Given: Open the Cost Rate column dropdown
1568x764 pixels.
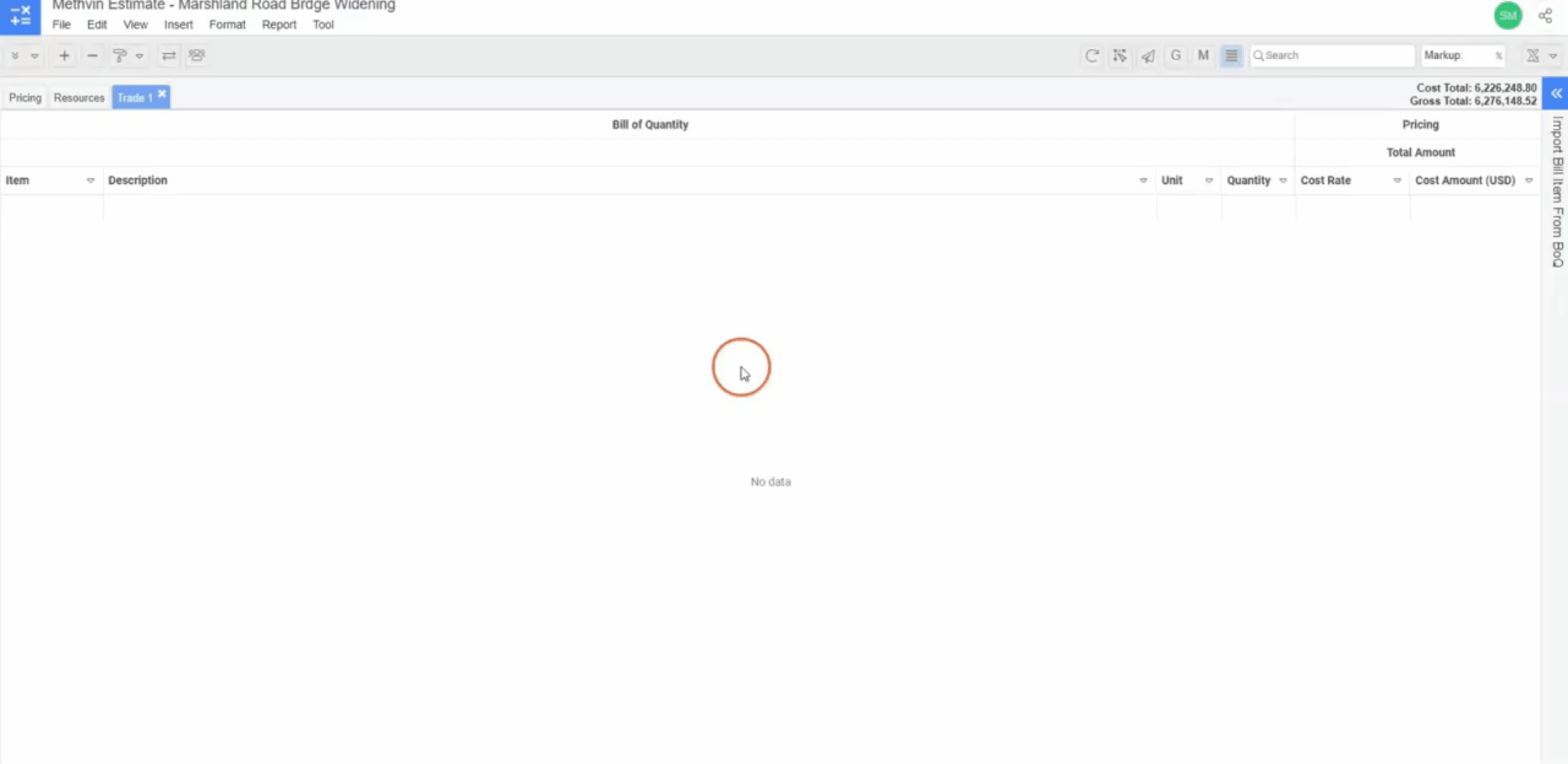Looking at the screenshot, I should 1397,180.
